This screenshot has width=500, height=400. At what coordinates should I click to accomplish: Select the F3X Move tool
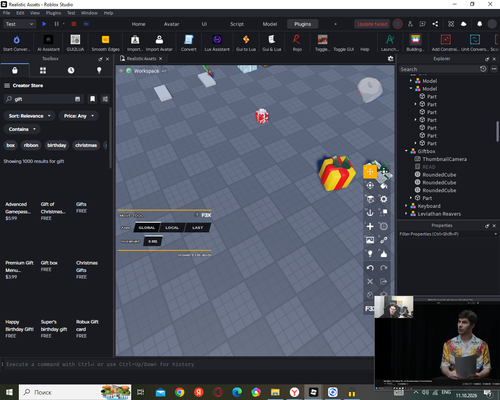tap(370, 172)
